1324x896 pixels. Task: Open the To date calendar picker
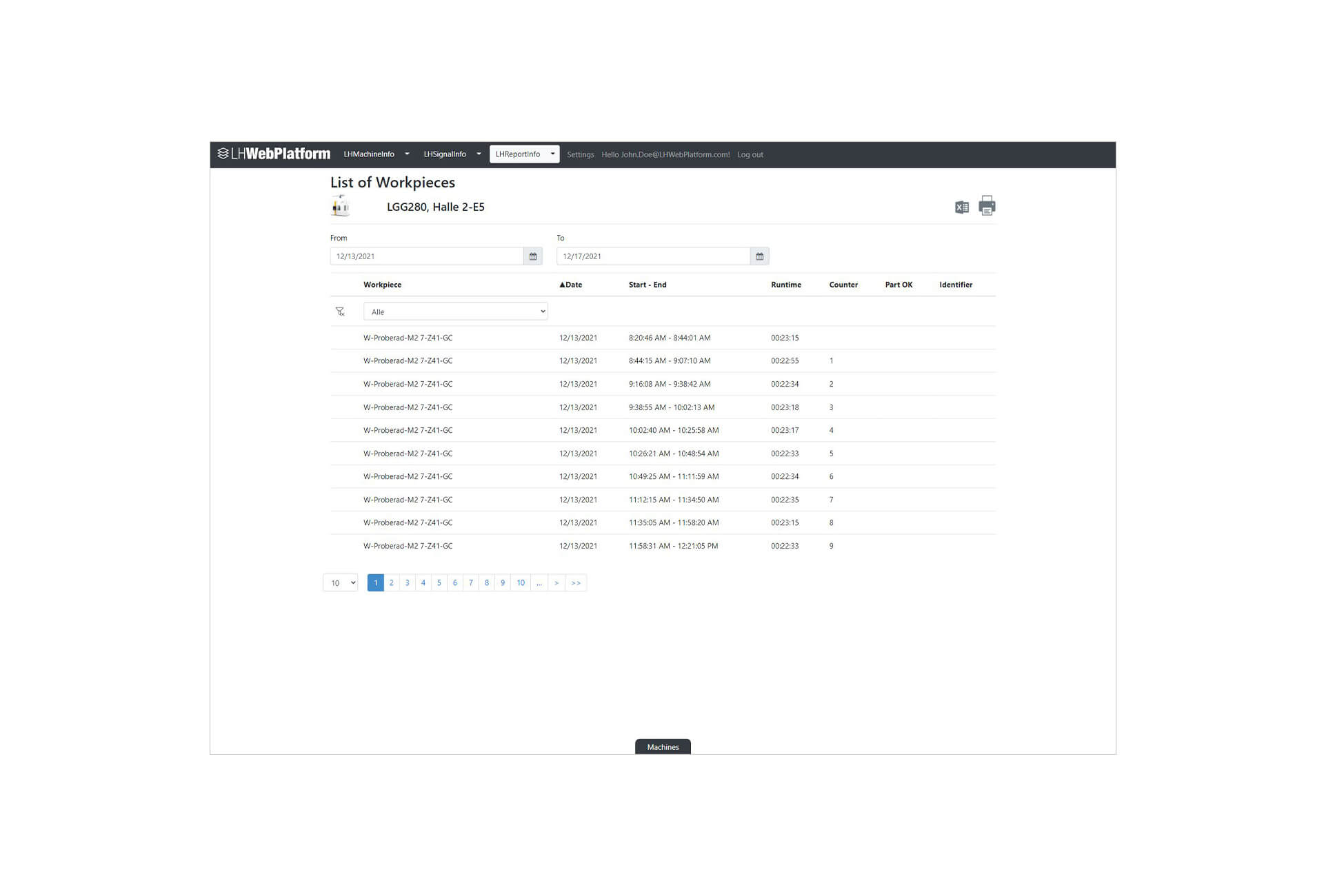point(759,256)
